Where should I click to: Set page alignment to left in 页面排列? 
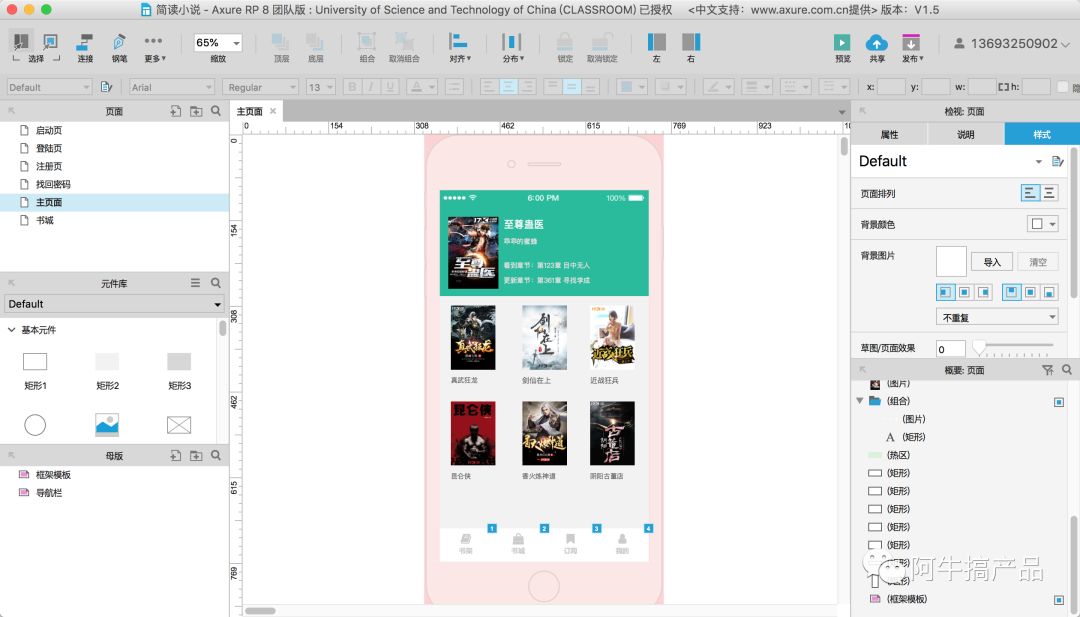tap(1030, 193)
